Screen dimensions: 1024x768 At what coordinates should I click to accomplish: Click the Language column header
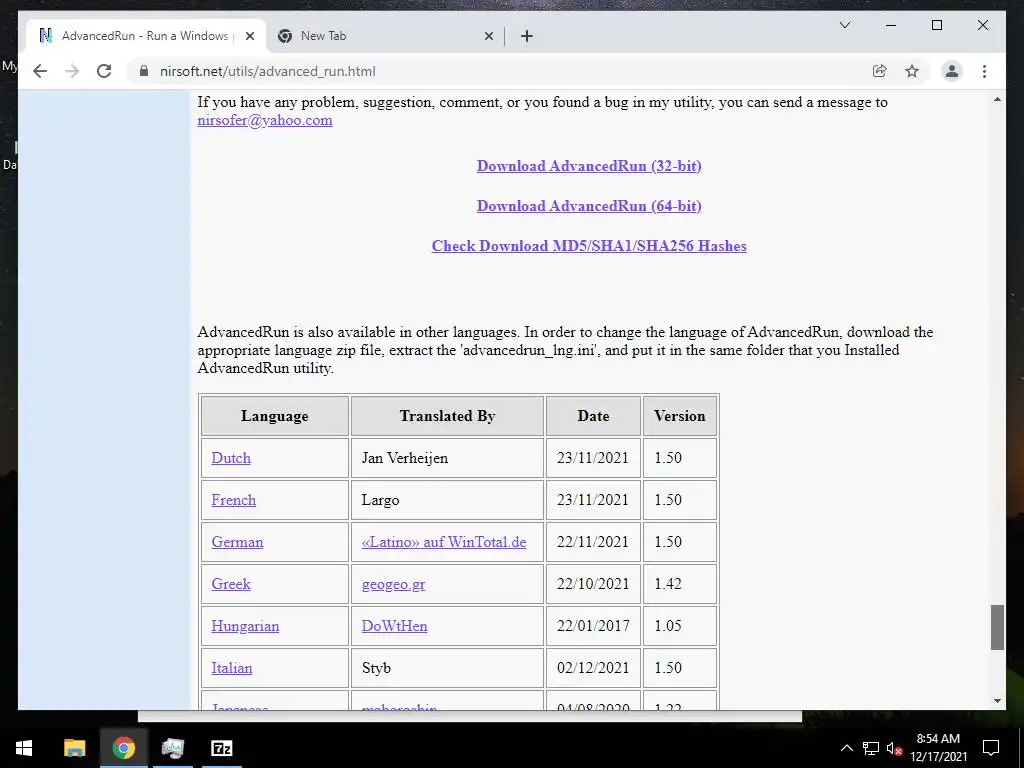pos(274,416)
